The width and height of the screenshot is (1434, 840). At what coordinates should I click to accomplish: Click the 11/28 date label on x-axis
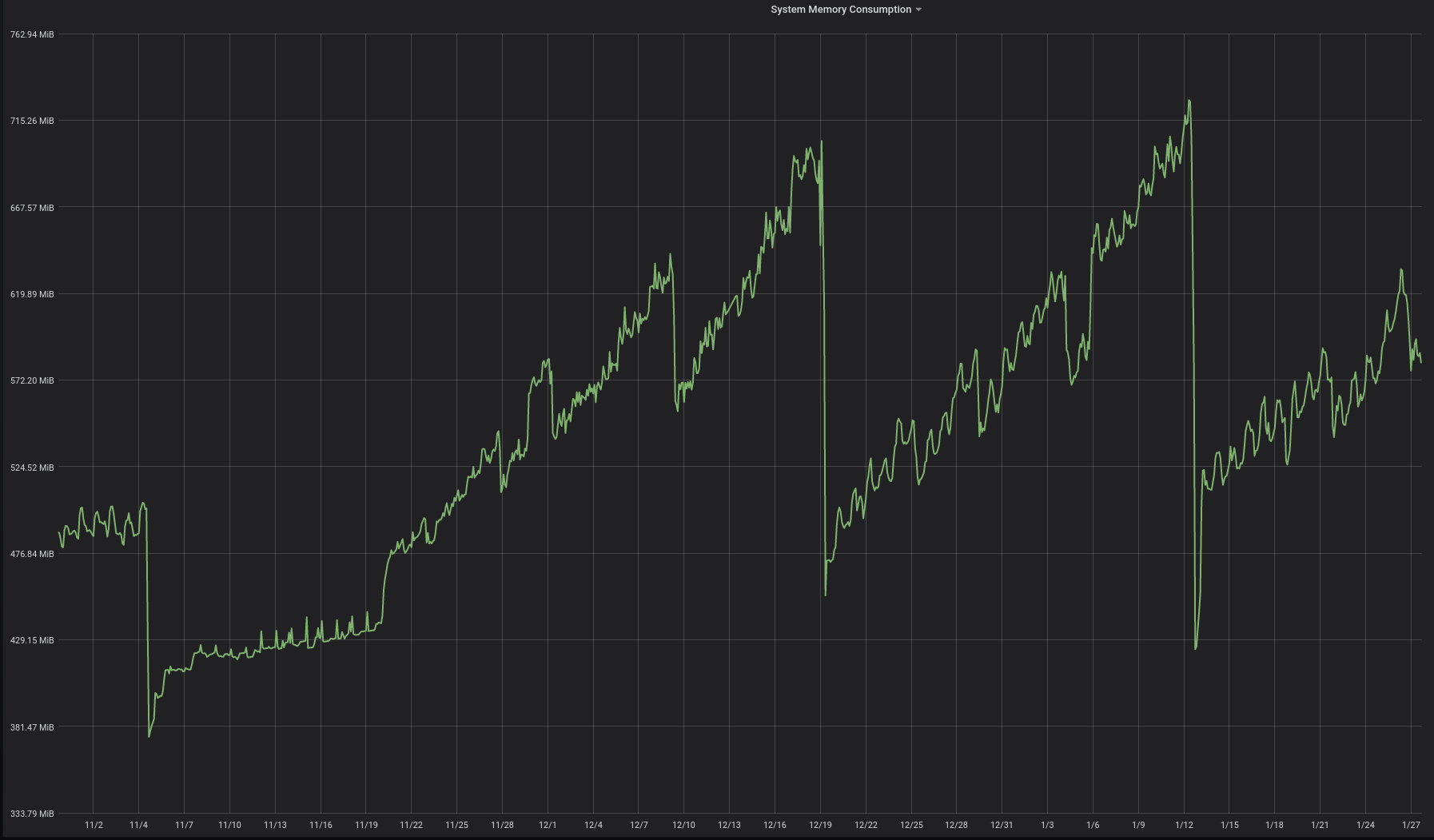click(502, 825)
